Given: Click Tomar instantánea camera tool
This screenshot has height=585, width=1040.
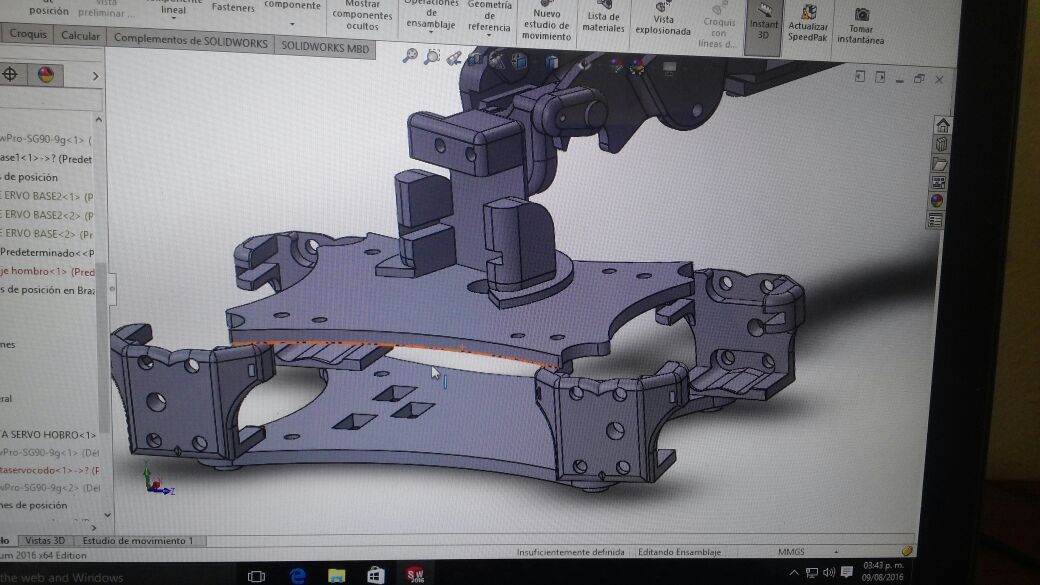Looking at the screenshot, I should click(860, 28).
